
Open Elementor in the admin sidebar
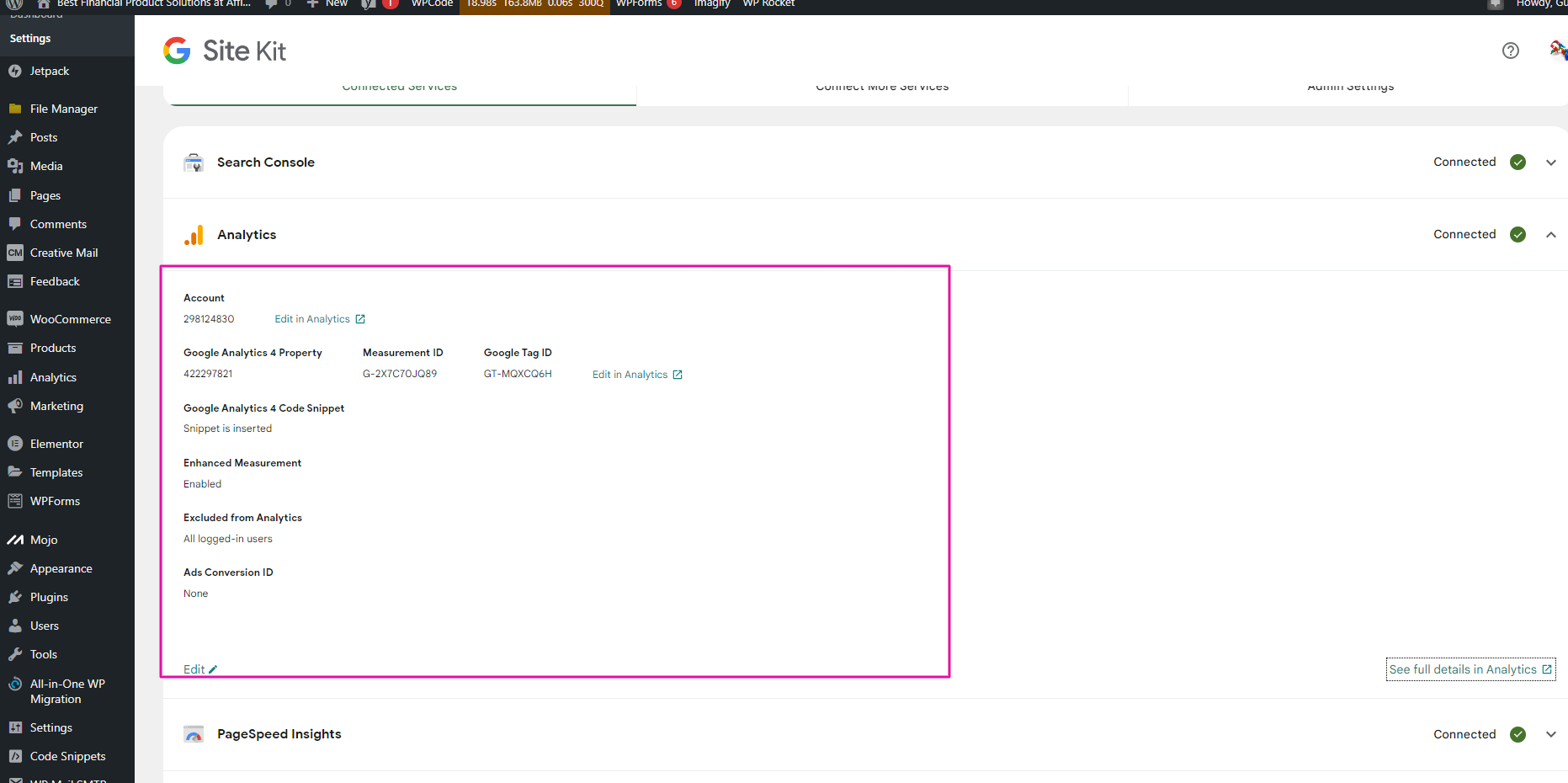tap(56, 444)
